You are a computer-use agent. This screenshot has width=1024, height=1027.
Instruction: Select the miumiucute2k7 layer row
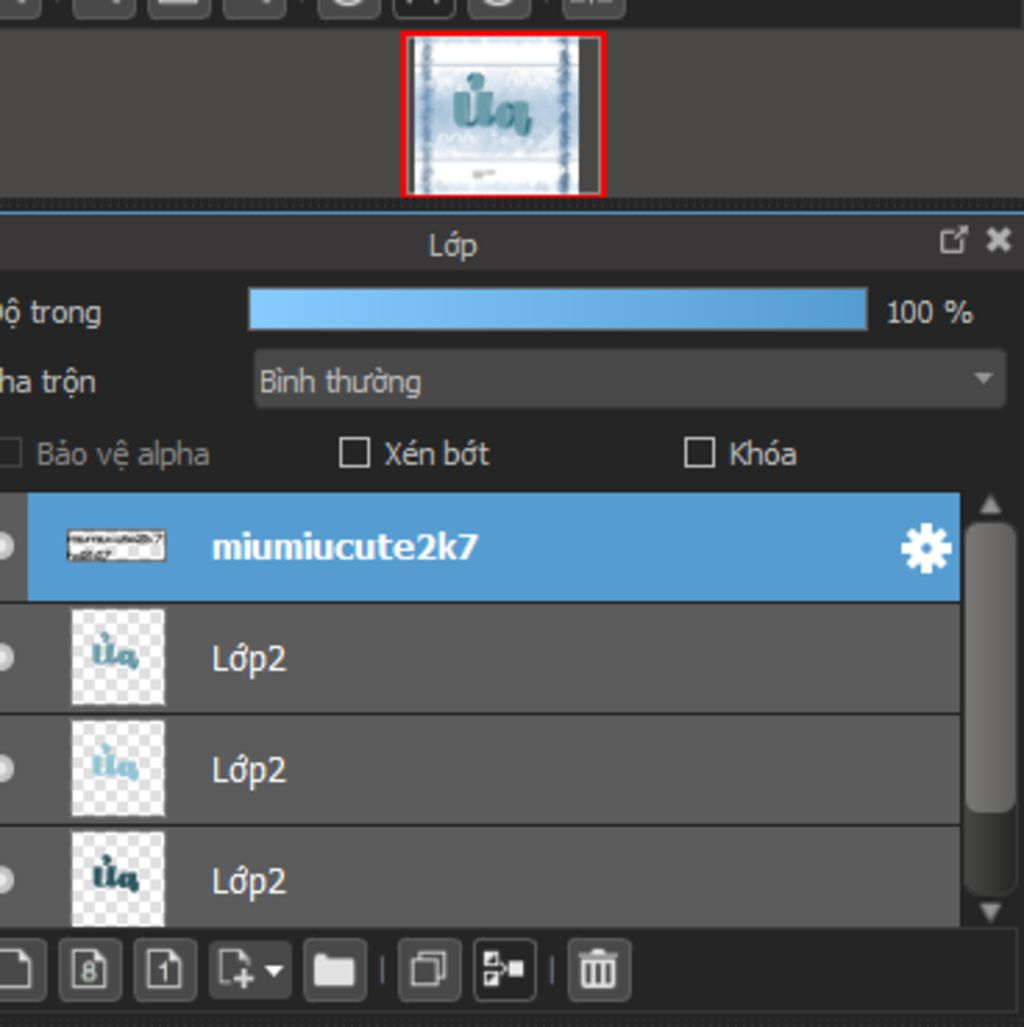click(x=494, y=547)
